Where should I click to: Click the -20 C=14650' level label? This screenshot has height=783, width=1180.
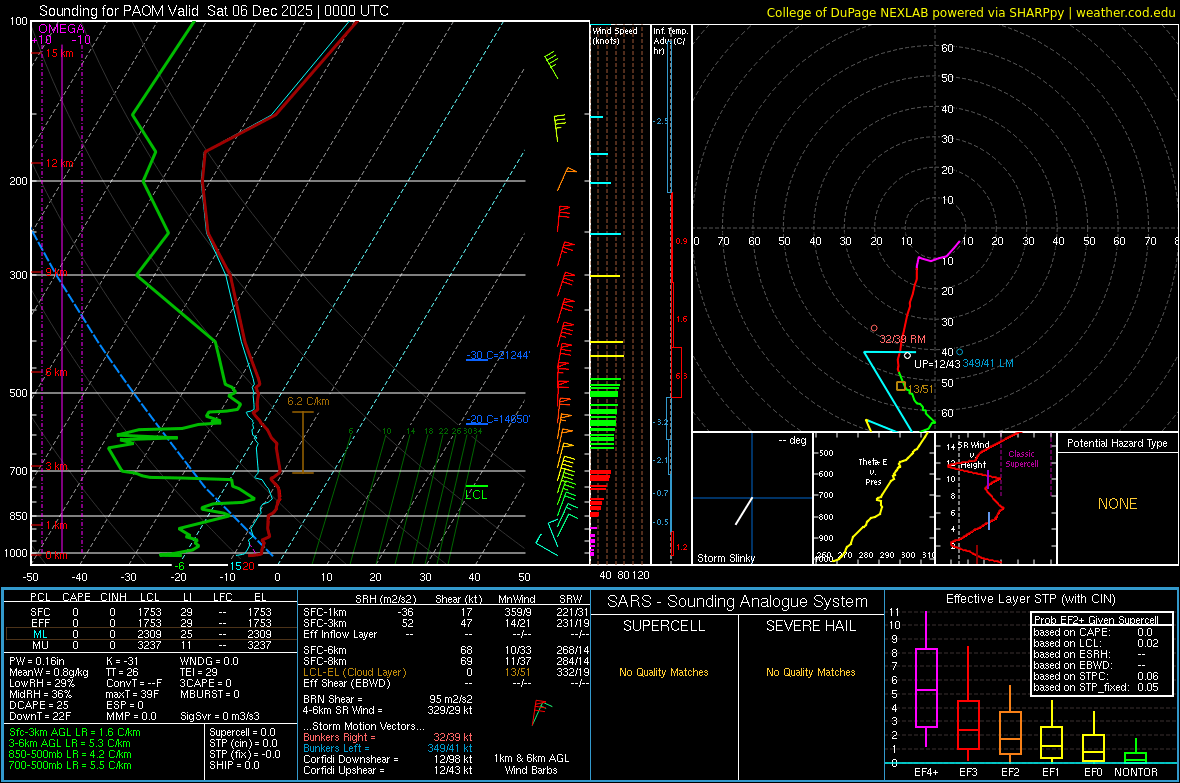pyautogui.click(x=498, y=419)
